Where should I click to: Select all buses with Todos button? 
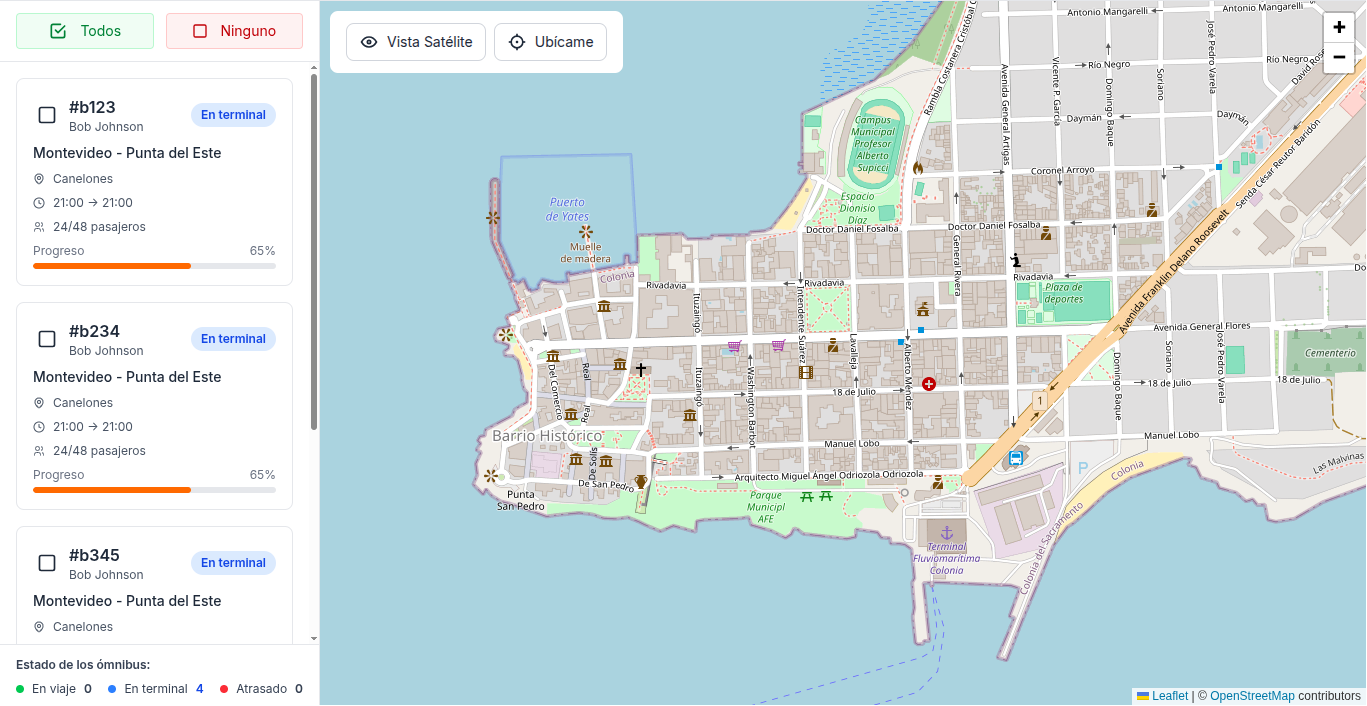pyautogui.click(x=85, y=31)
